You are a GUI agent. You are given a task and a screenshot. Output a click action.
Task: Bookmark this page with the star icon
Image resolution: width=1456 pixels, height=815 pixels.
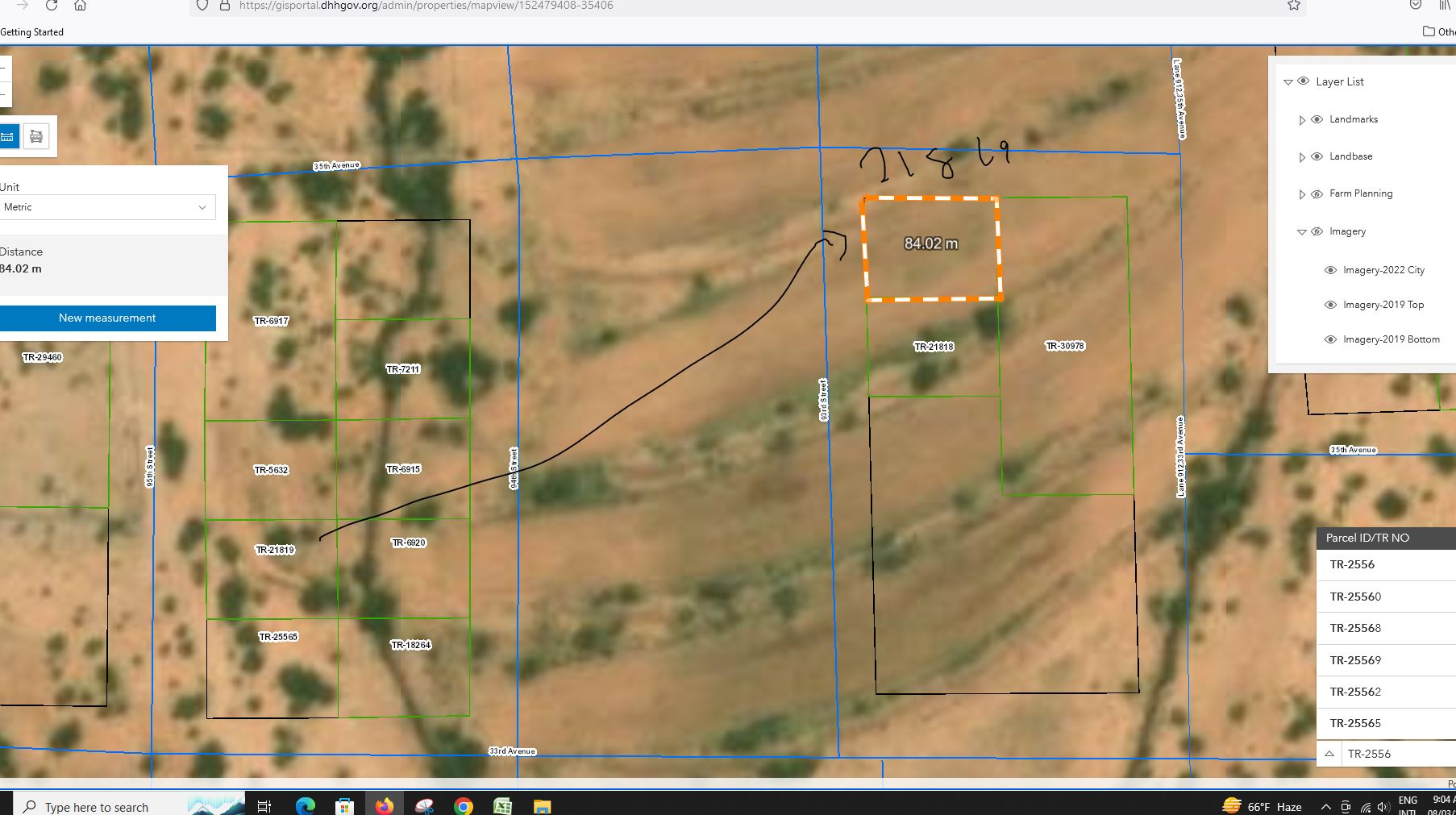(1293, 5)
